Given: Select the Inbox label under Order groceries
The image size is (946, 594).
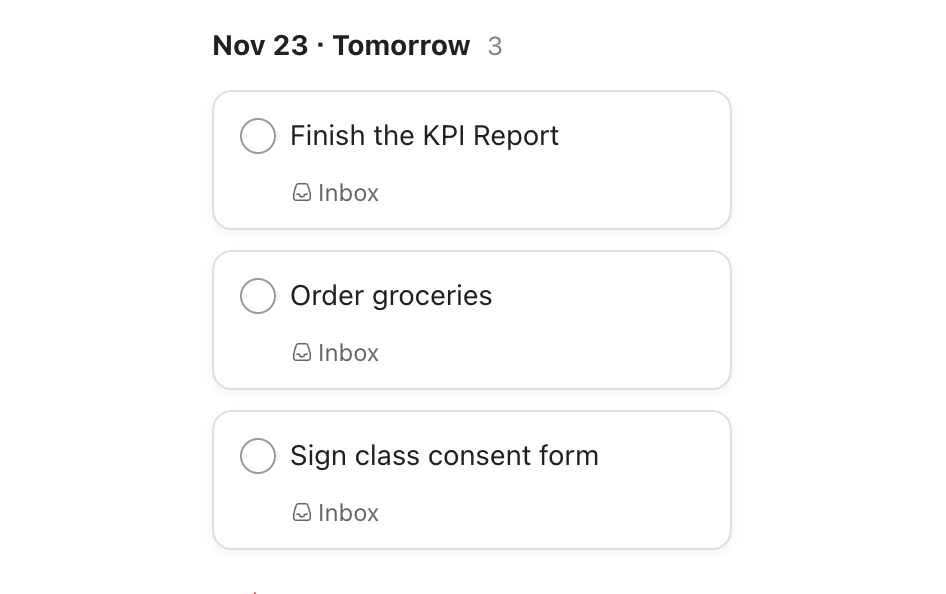Looking at the screenshot, I should (x=335, y=352).
